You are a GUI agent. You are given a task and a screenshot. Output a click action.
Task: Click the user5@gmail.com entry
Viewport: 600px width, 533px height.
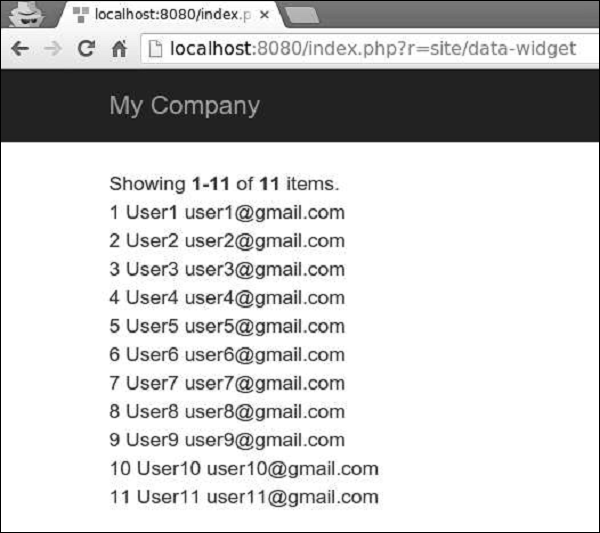264,326
